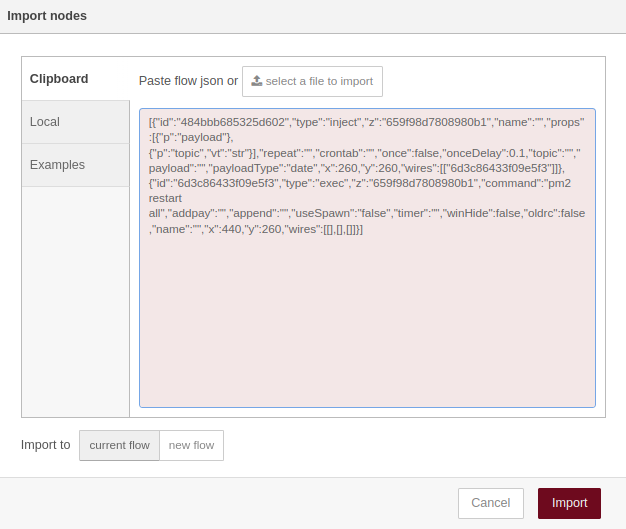Click the 'Import to' label
This screenshot has width=626, height=529.
(x=46, y=445)
